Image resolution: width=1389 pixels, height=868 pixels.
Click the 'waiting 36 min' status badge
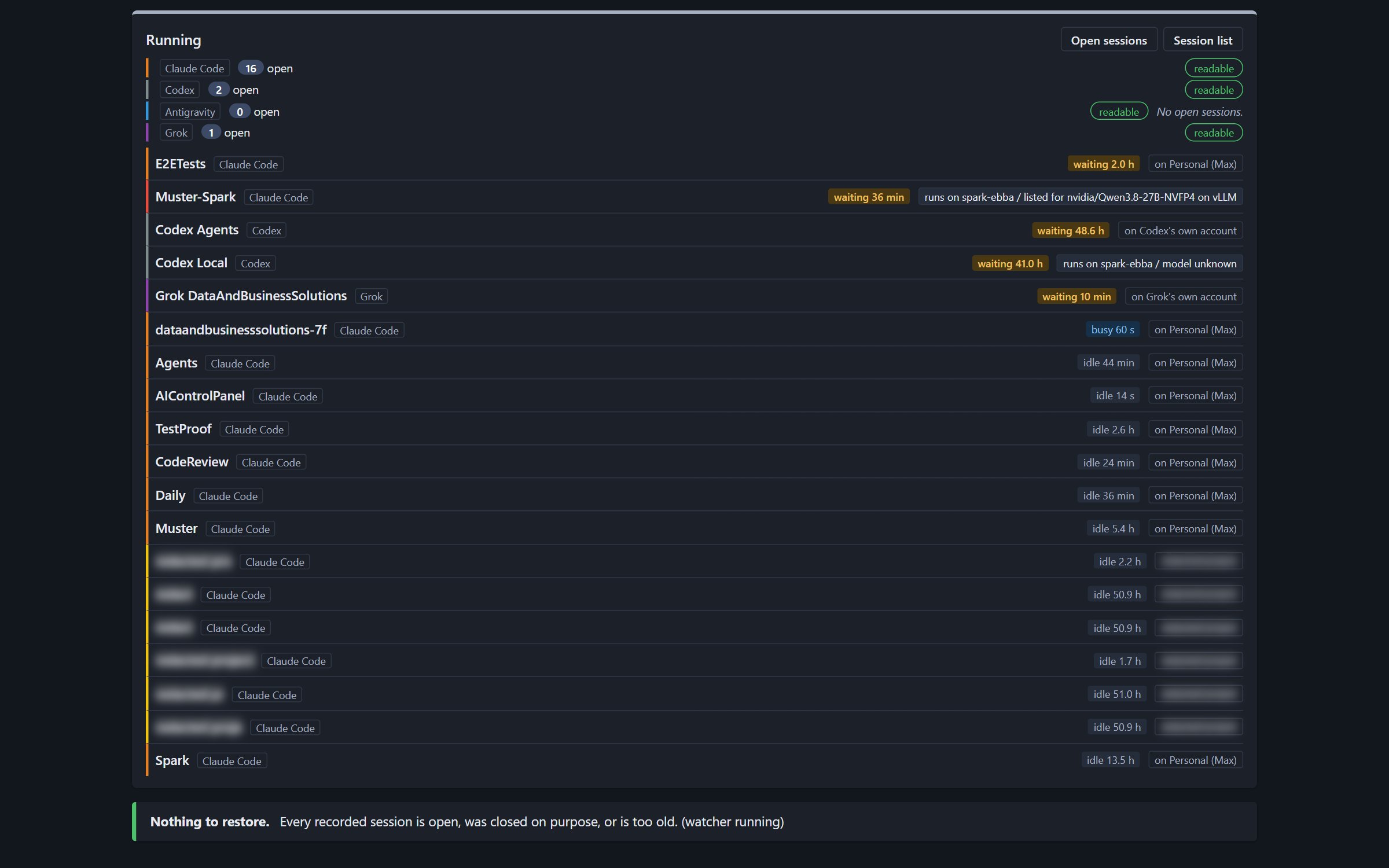869,197
